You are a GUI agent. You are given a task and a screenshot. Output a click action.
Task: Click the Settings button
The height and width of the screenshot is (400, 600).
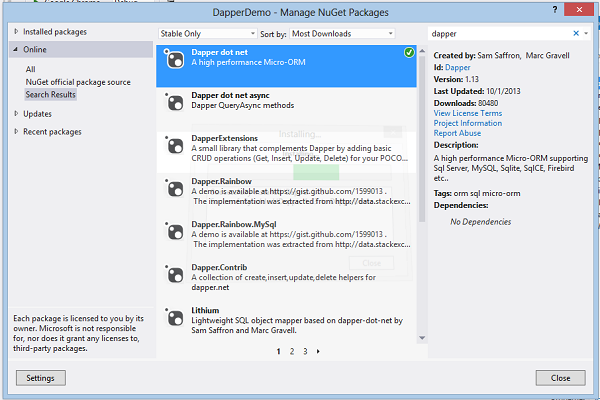pyautogui.click(x=41, y=378)
